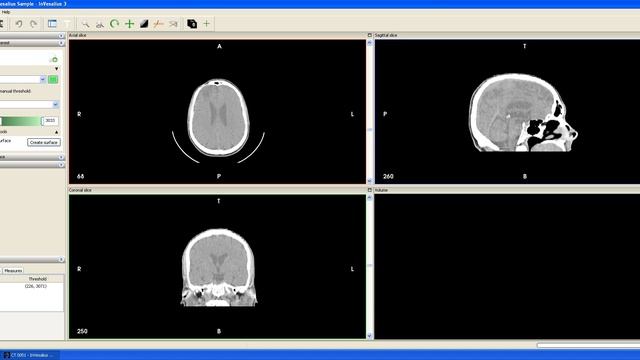
Task: Open the green mask colour swatch
Action: [53, 80]
